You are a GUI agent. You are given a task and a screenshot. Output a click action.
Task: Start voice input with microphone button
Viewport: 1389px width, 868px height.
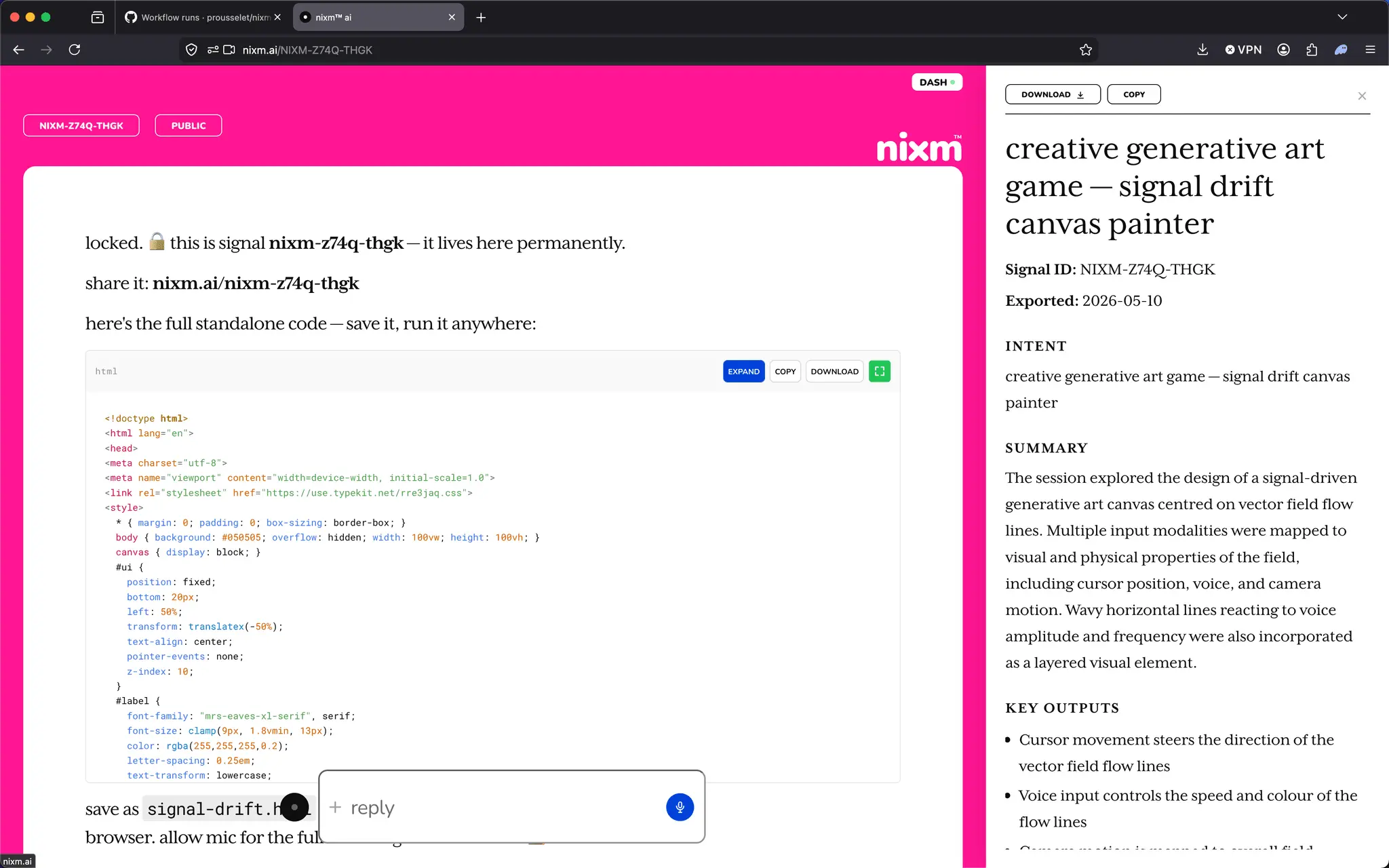680,807
